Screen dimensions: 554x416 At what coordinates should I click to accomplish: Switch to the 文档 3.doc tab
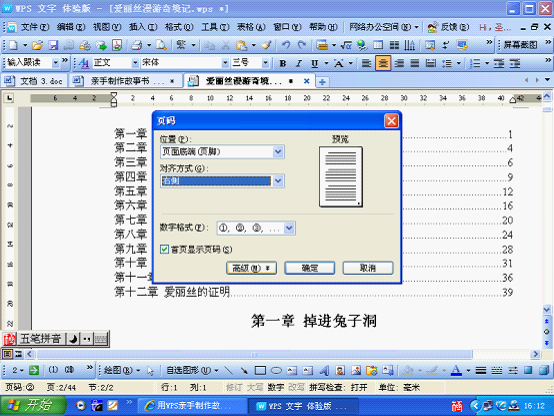(x=34, y=81)
